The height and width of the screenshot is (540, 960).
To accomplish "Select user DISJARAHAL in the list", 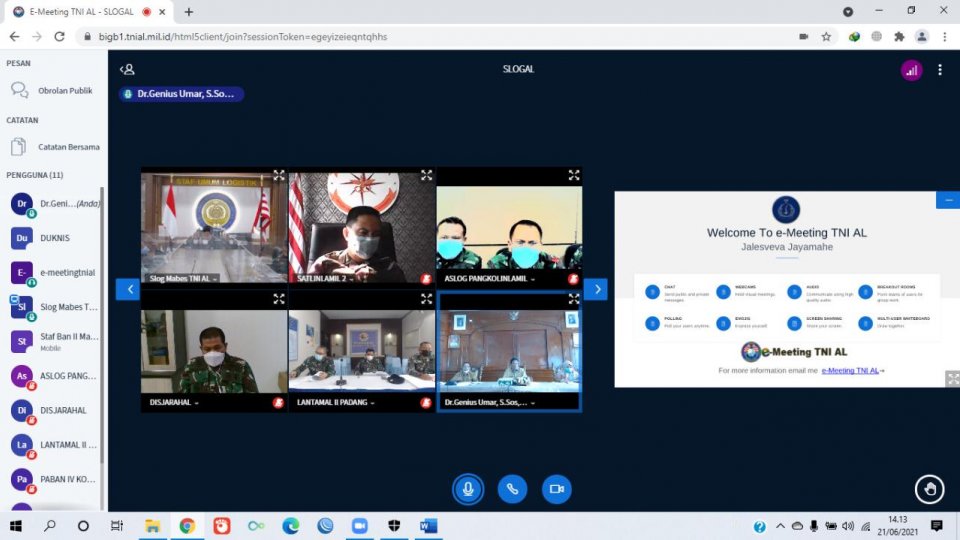I will pyautogui.click(x=53, y=410).
